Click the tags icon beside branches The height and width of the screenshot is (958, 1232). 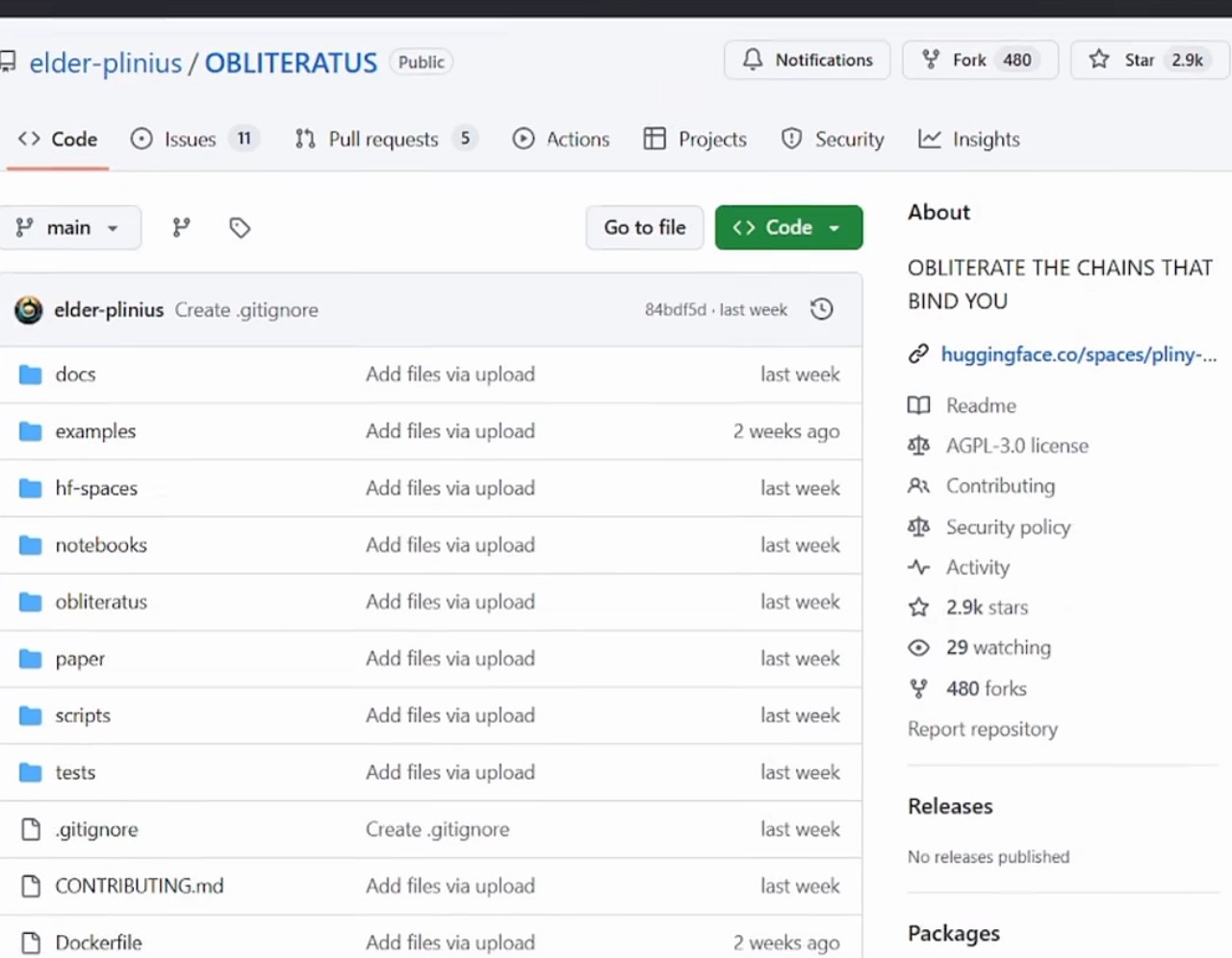240,227
